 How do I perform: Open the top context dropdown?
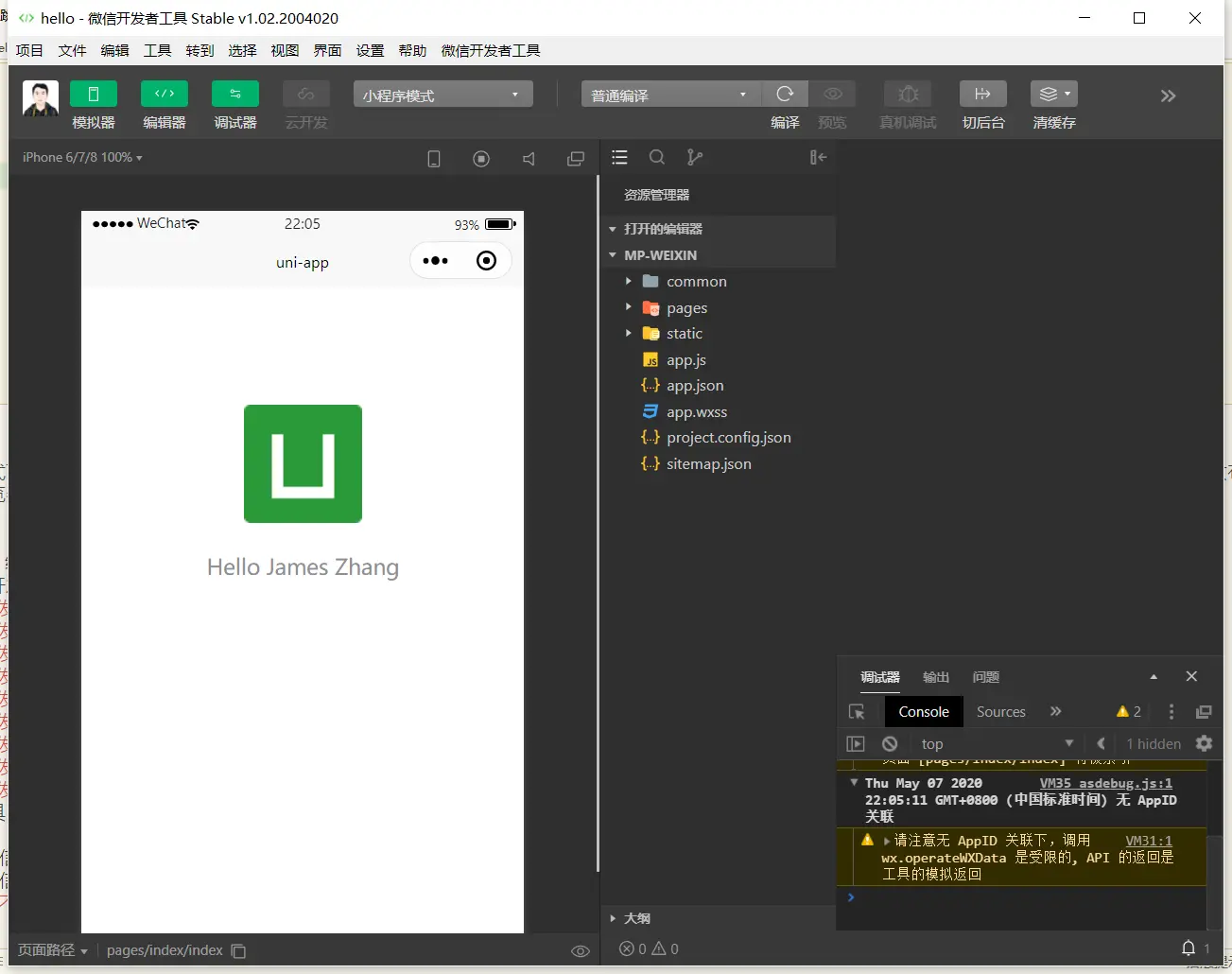[x=996, y=744]
